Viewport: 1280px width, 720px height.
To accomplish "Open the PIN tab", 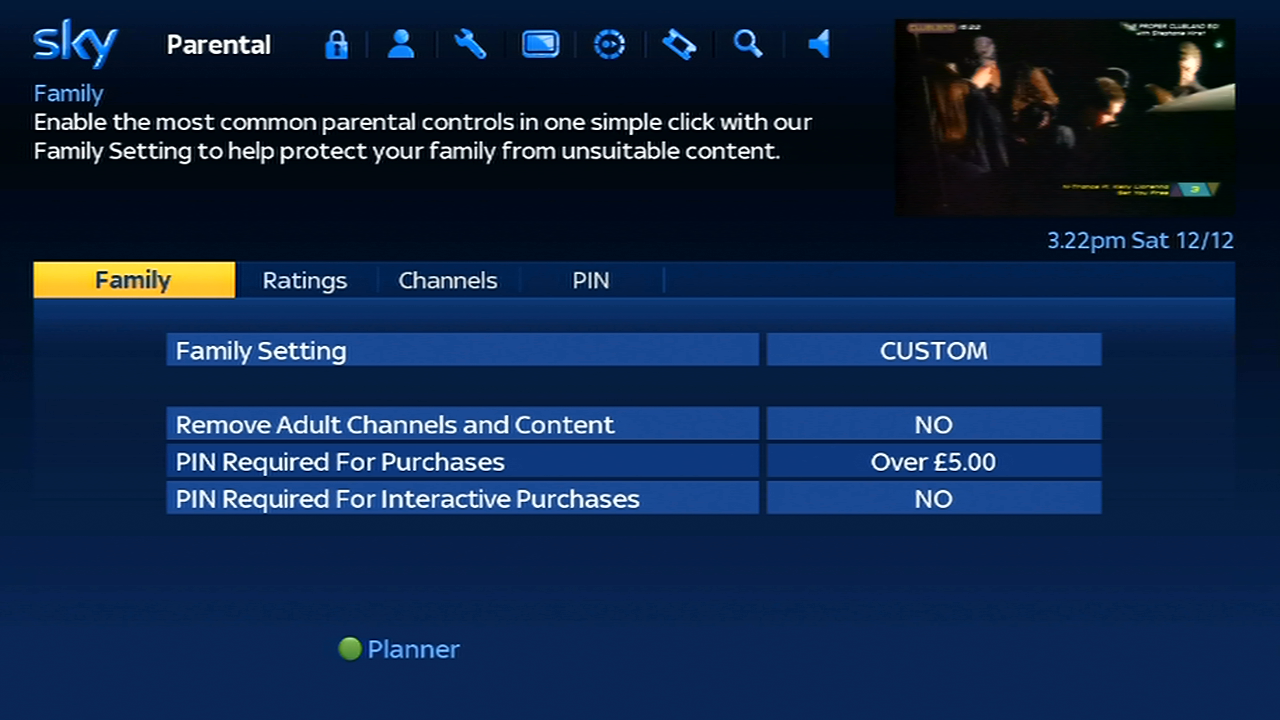I will point(591,281).
